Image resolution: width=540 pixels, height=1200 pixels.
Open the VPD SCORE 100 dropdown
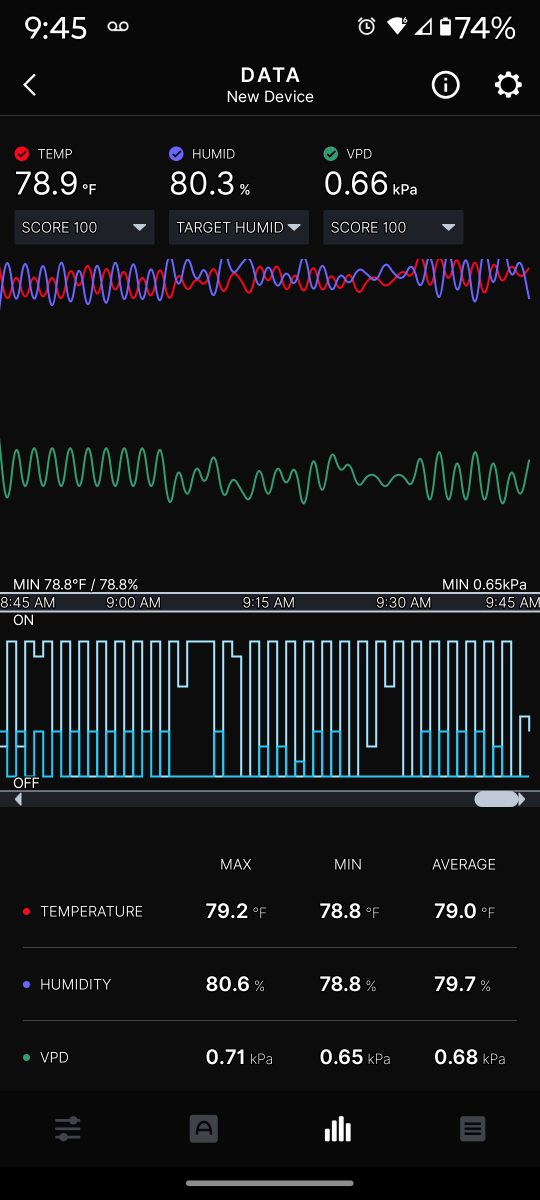click(x=393, y=227)
